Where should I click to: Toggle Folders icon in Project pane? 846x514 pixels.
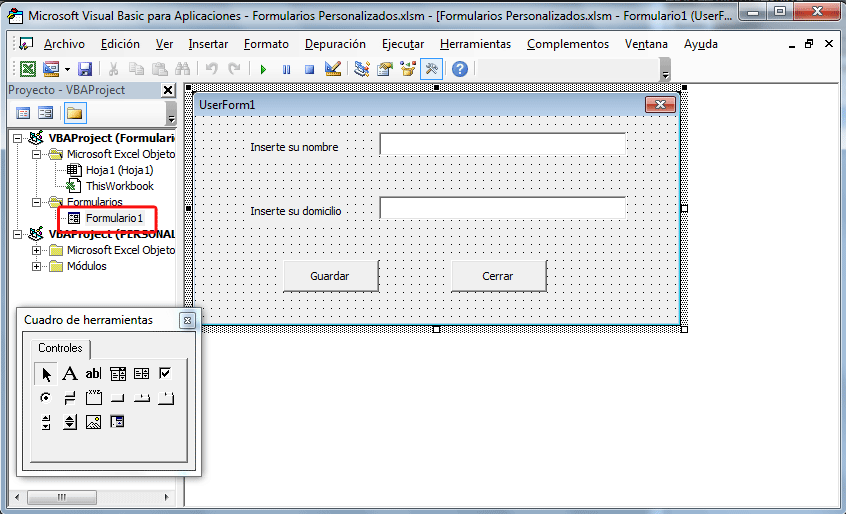coord(75,113)
